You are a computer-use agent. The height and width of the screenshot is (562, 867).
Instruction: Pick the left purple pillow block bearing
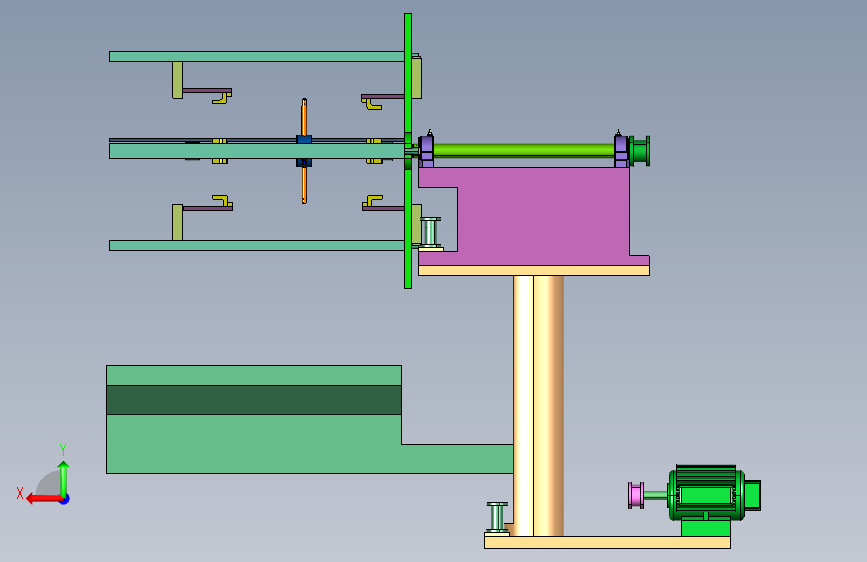tap(426, 150)
